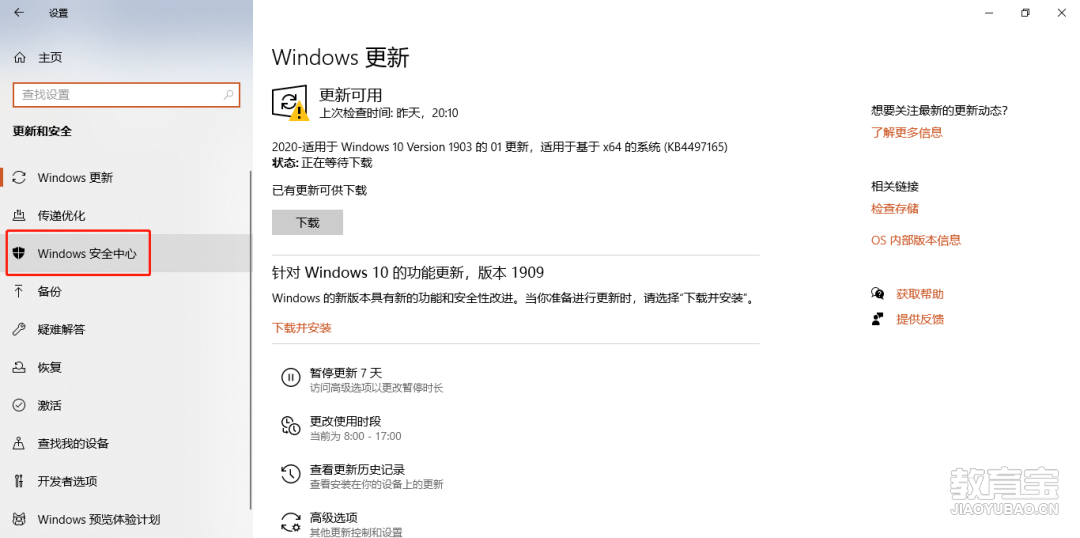The width and height of the screenshot is (1080, 538).
Task: Focus the 查找设置 search field
Action: (x=126, y=95)
